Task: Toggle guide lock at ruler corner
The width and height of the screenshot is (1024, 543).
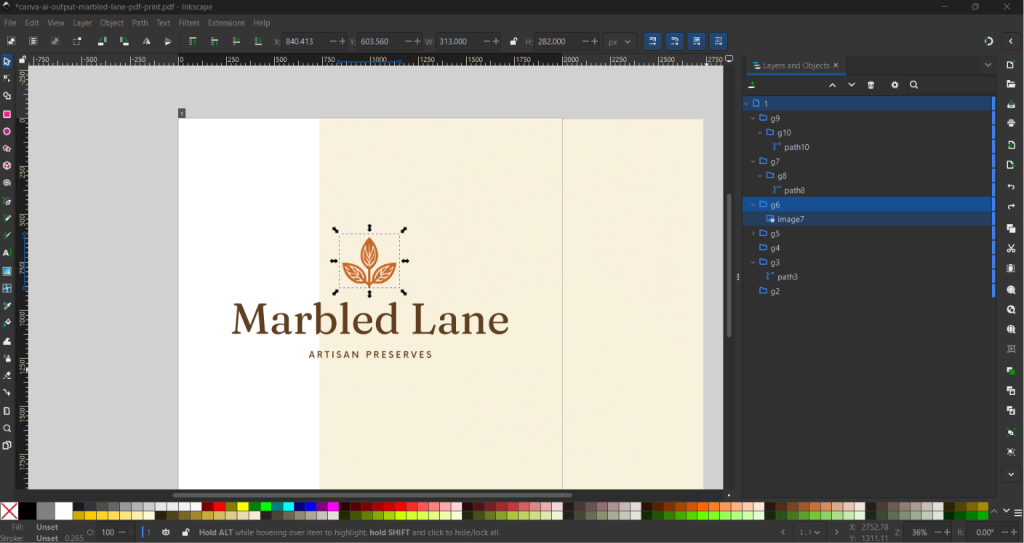Action: pyautogui.click(x=22, y=59)
